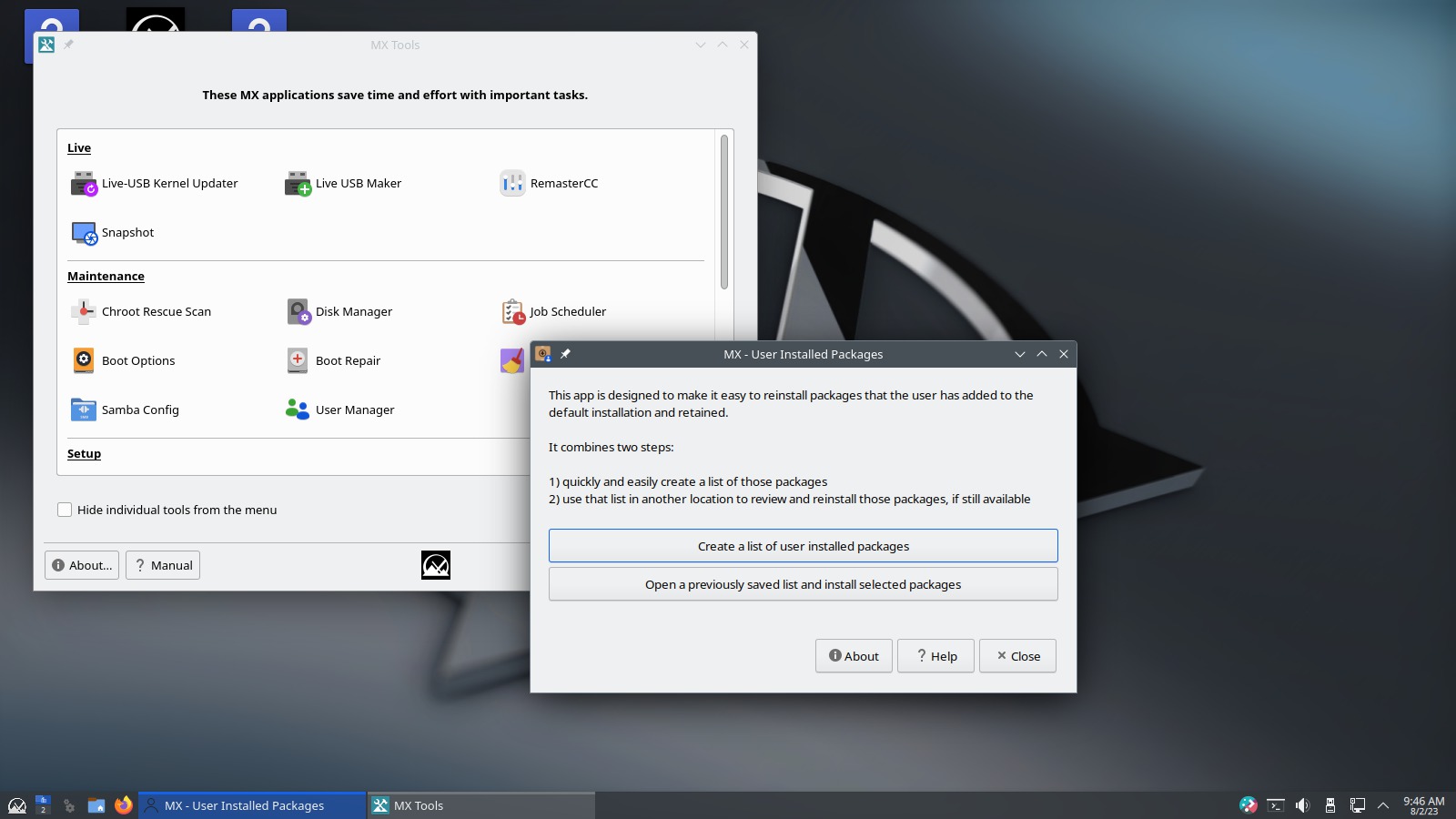Open Samba Config

tap(125, 410)
